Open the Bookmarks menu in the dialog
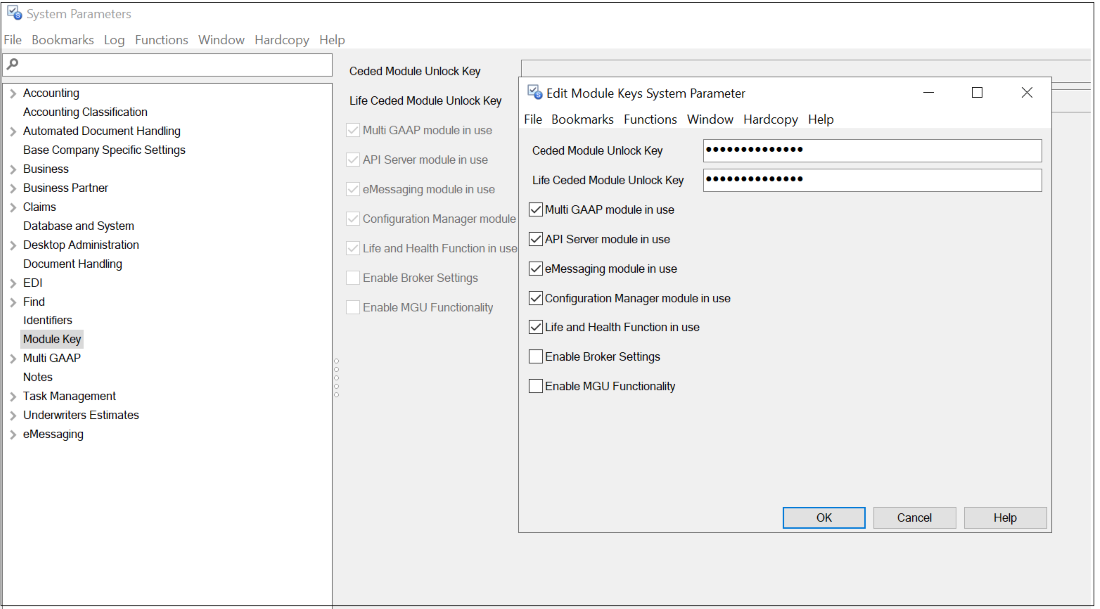 click(x=582, y=119)
